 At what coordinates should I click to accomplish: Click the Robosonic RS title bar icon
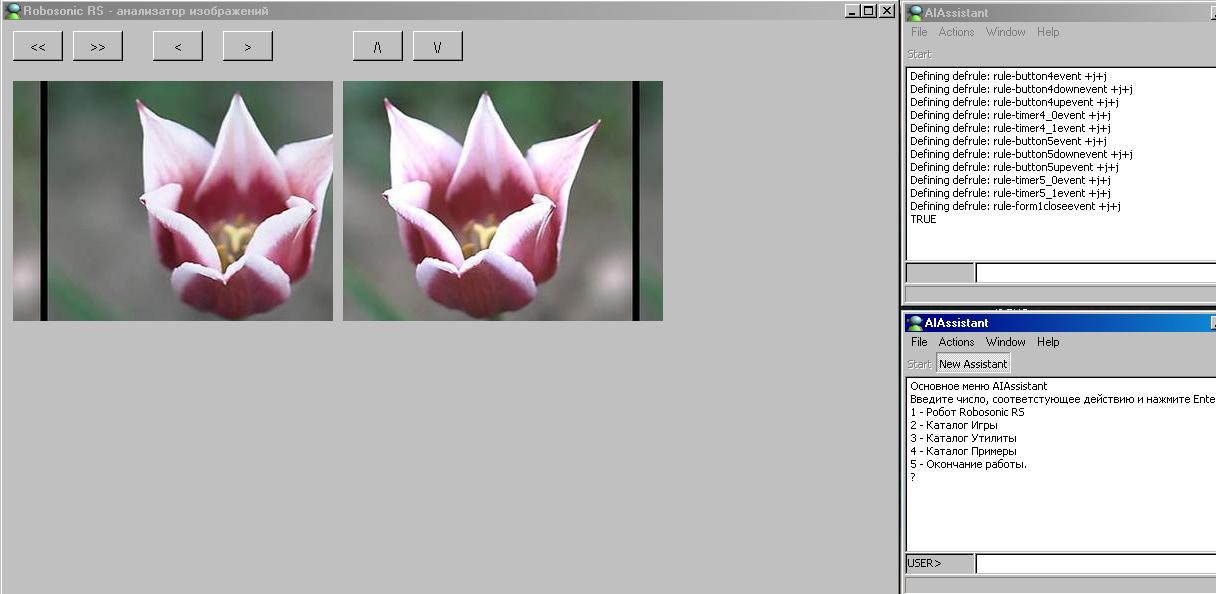(14, 11)
